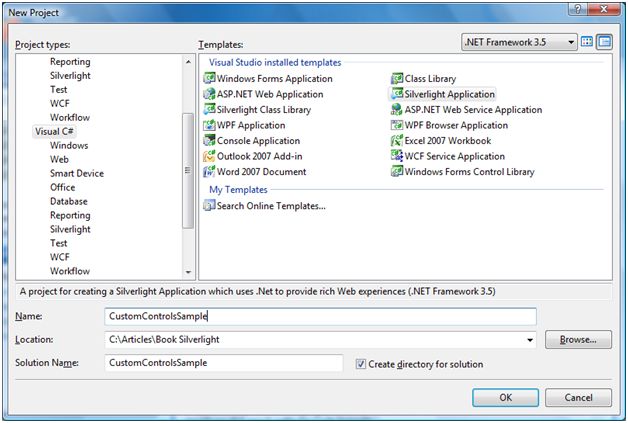Click the OK button
The height and width of the screenshot is (423, 628).
click(505, 397)
